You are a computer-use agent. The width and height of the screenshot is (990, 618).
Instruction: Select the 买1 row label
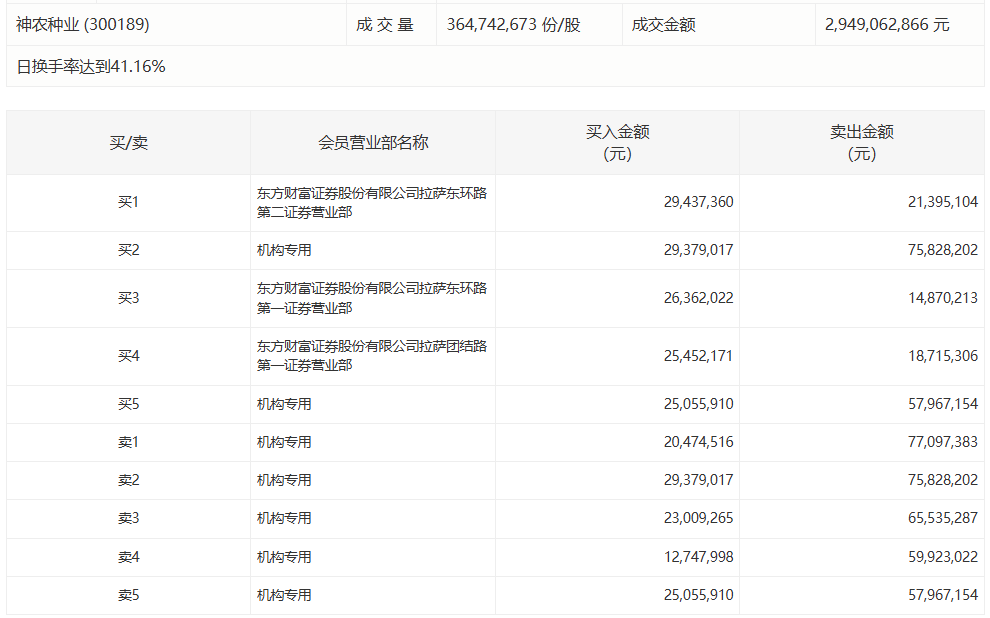(128, 203)
